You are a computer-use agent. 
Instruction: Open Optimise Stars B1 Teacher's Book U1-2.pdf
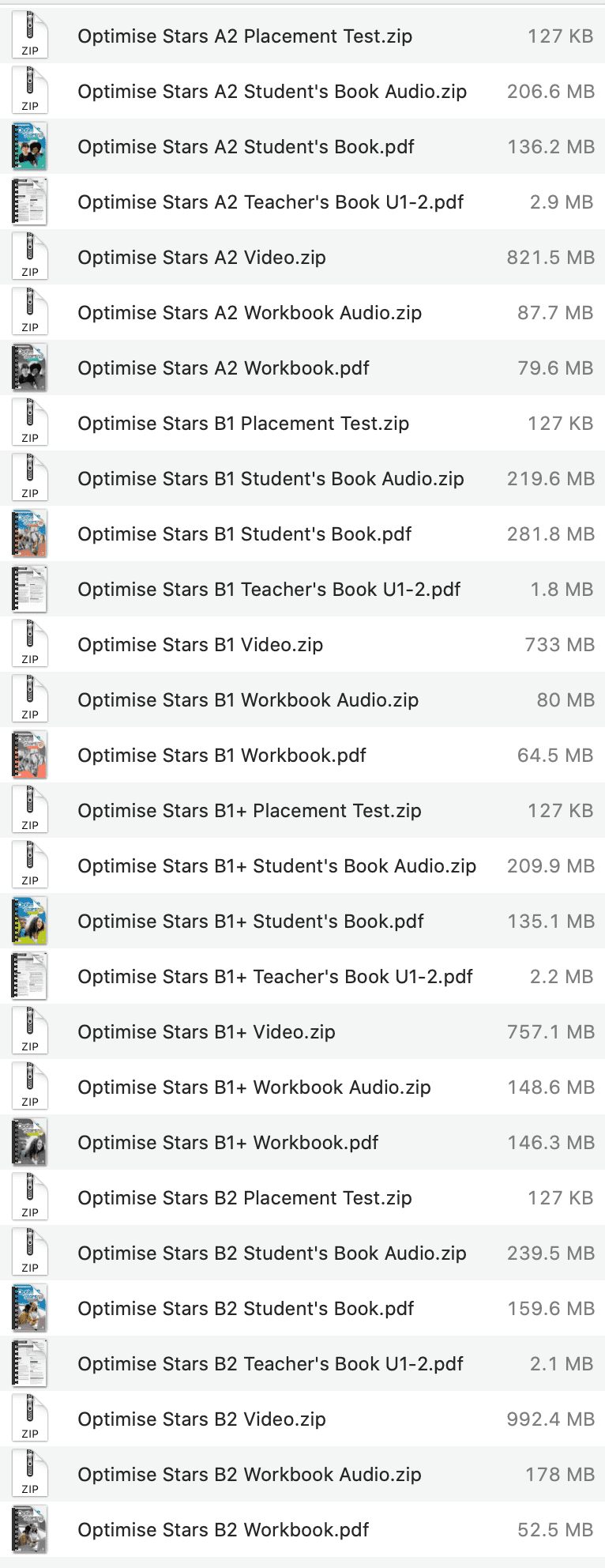269,590
